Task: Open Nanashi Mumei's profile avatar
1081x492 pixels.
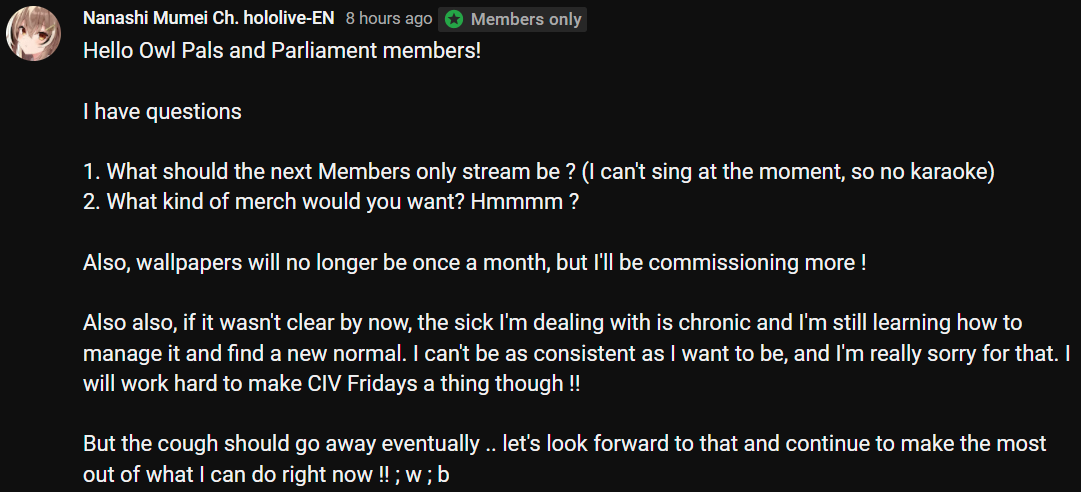Action: (34, 34)
